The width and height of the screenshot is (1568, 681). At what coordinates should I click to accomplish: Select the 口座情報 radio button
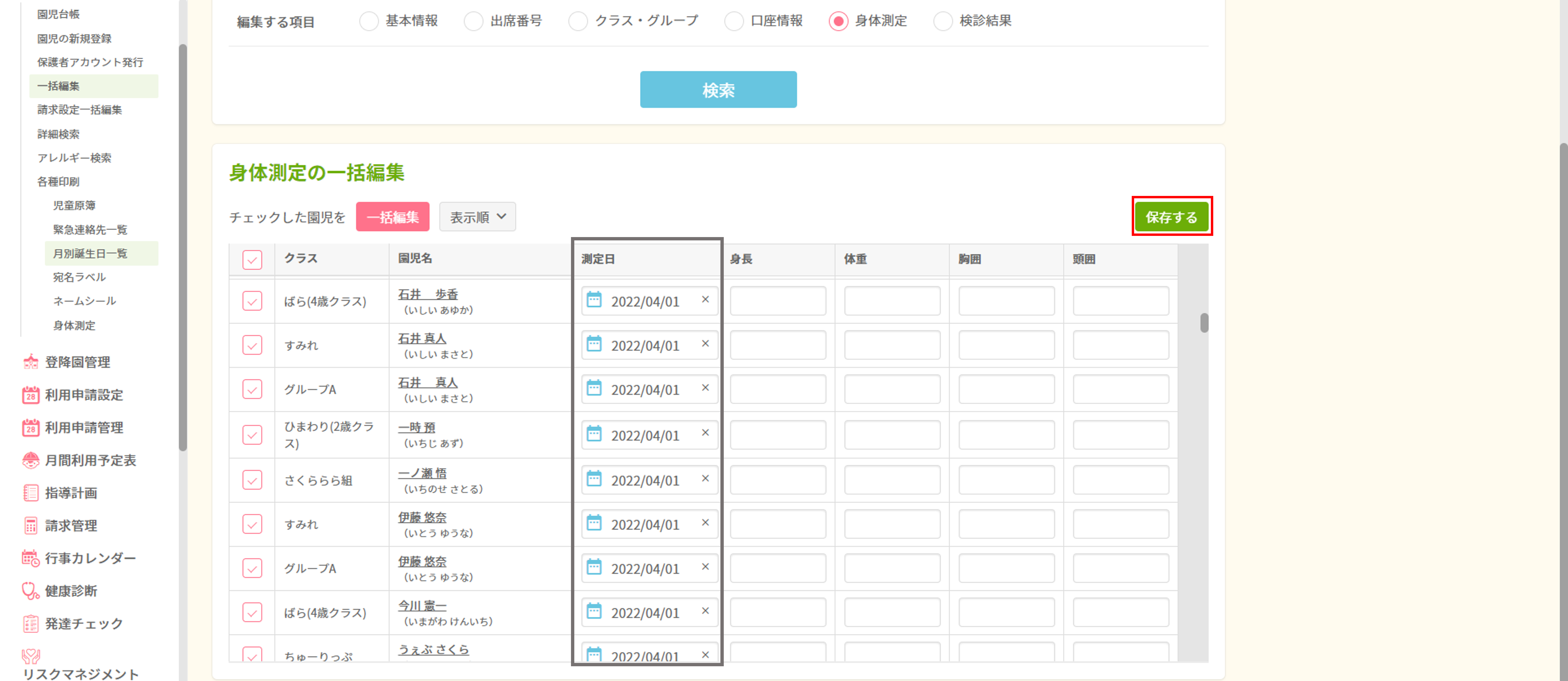coord(734,21)
